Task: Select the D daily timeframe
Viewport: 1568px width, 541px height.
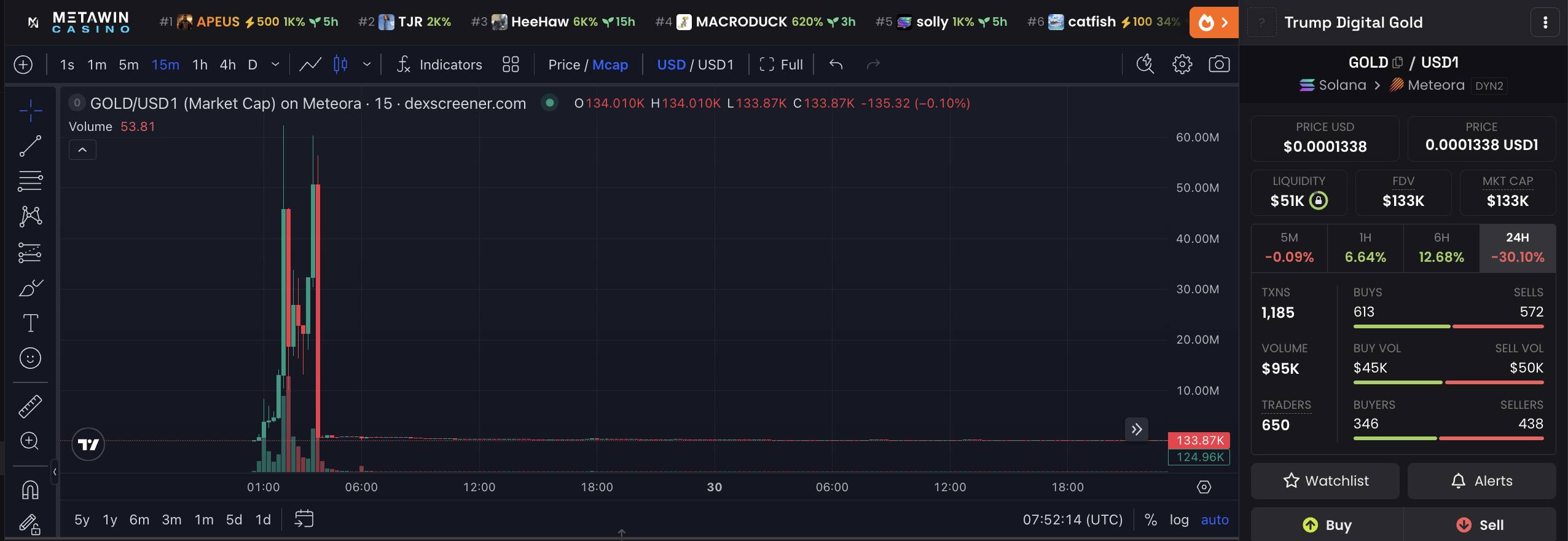Action: click(253, 65)
